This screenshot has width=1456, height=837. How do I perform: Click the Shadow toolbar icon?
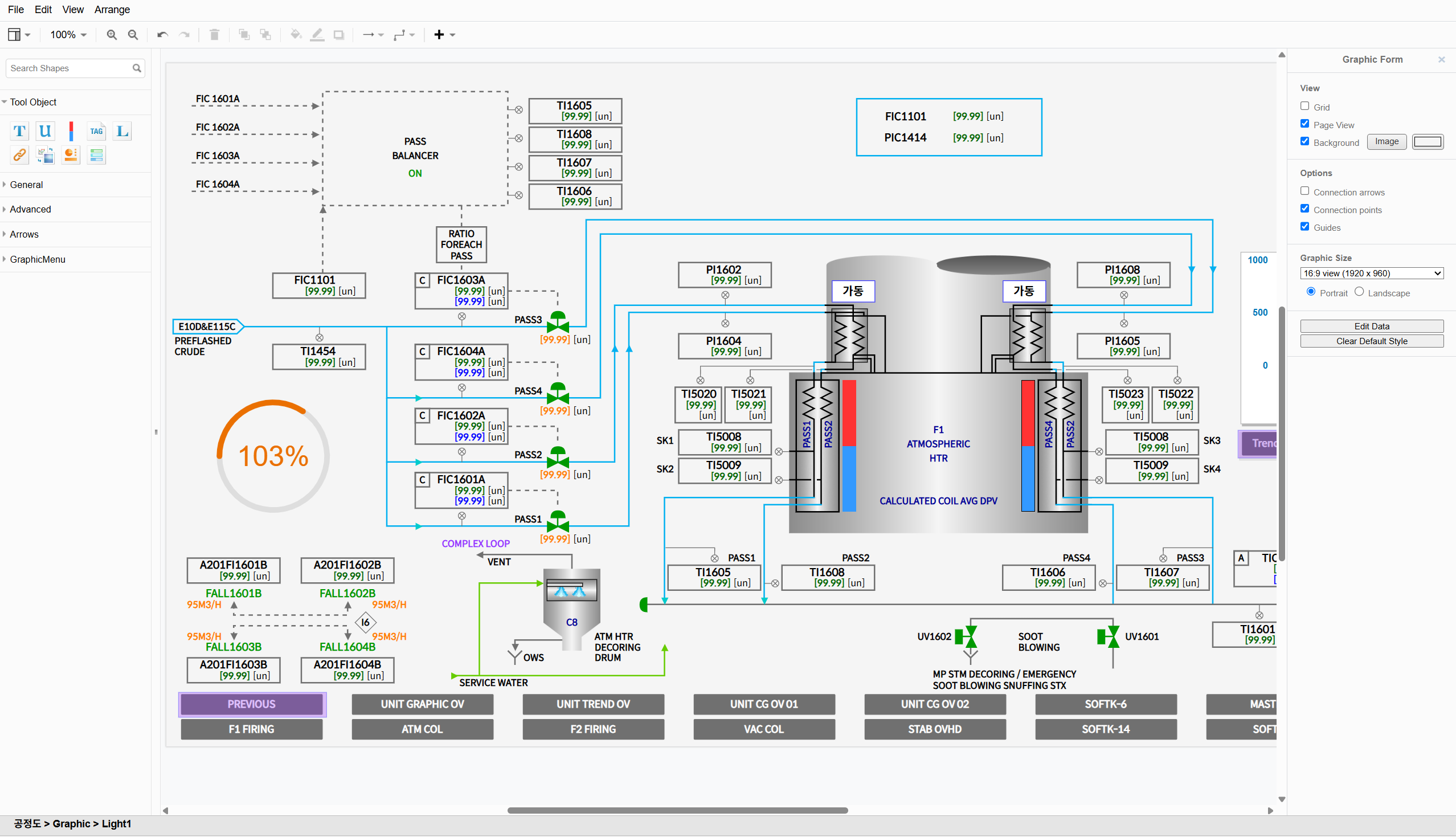tap(339, 35)
